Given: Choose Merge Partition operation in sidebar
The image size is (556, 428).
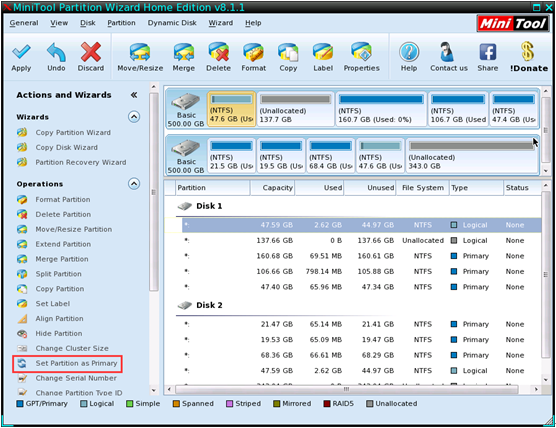Looking at the screenshot, I should tap(62, 259).
